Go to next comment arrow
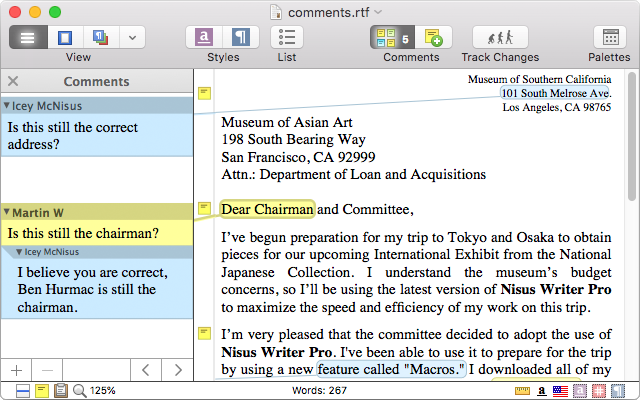This screenshot has height=400, width=640. 178,370
